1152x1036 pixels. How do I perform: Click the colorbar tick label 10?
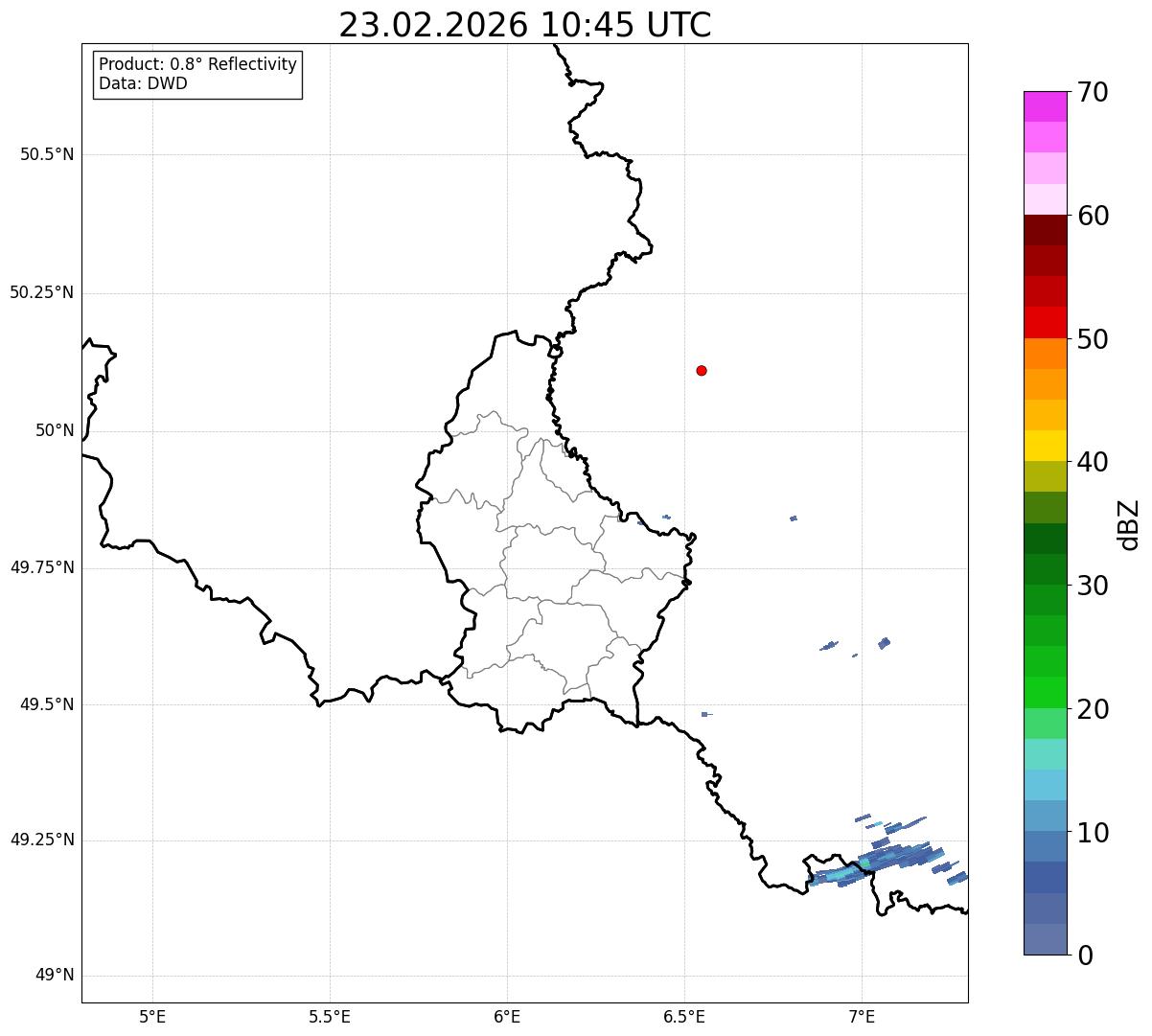[x=1093, y=833]
